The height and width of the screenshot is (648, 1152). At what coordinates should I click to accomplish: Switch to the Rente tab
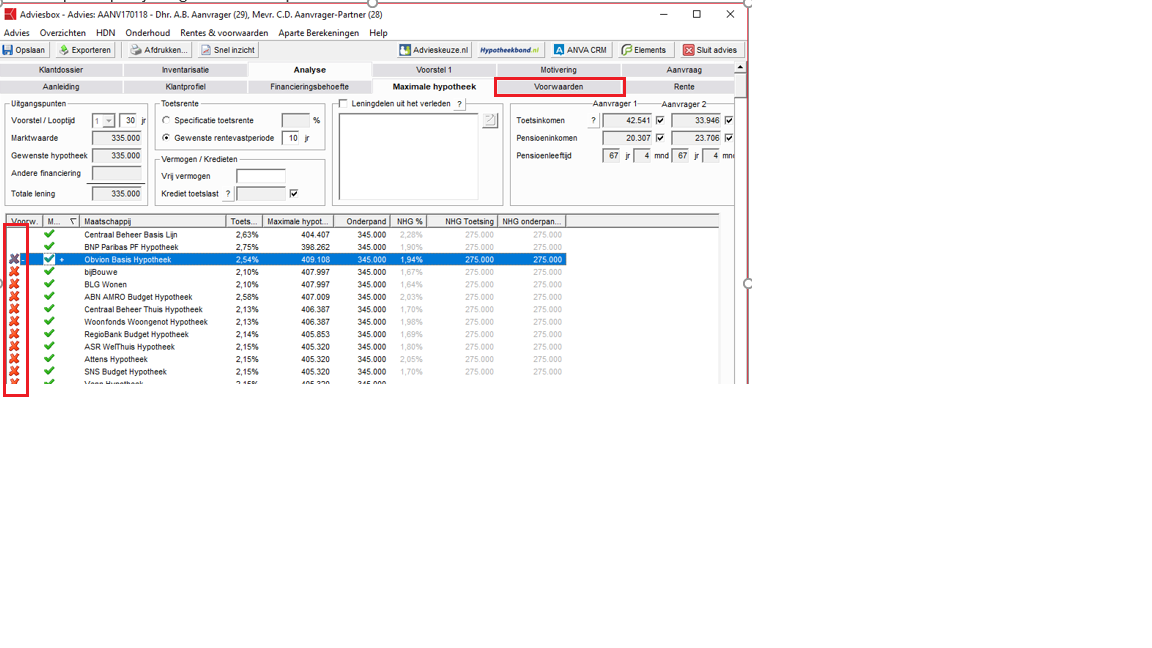684,87
